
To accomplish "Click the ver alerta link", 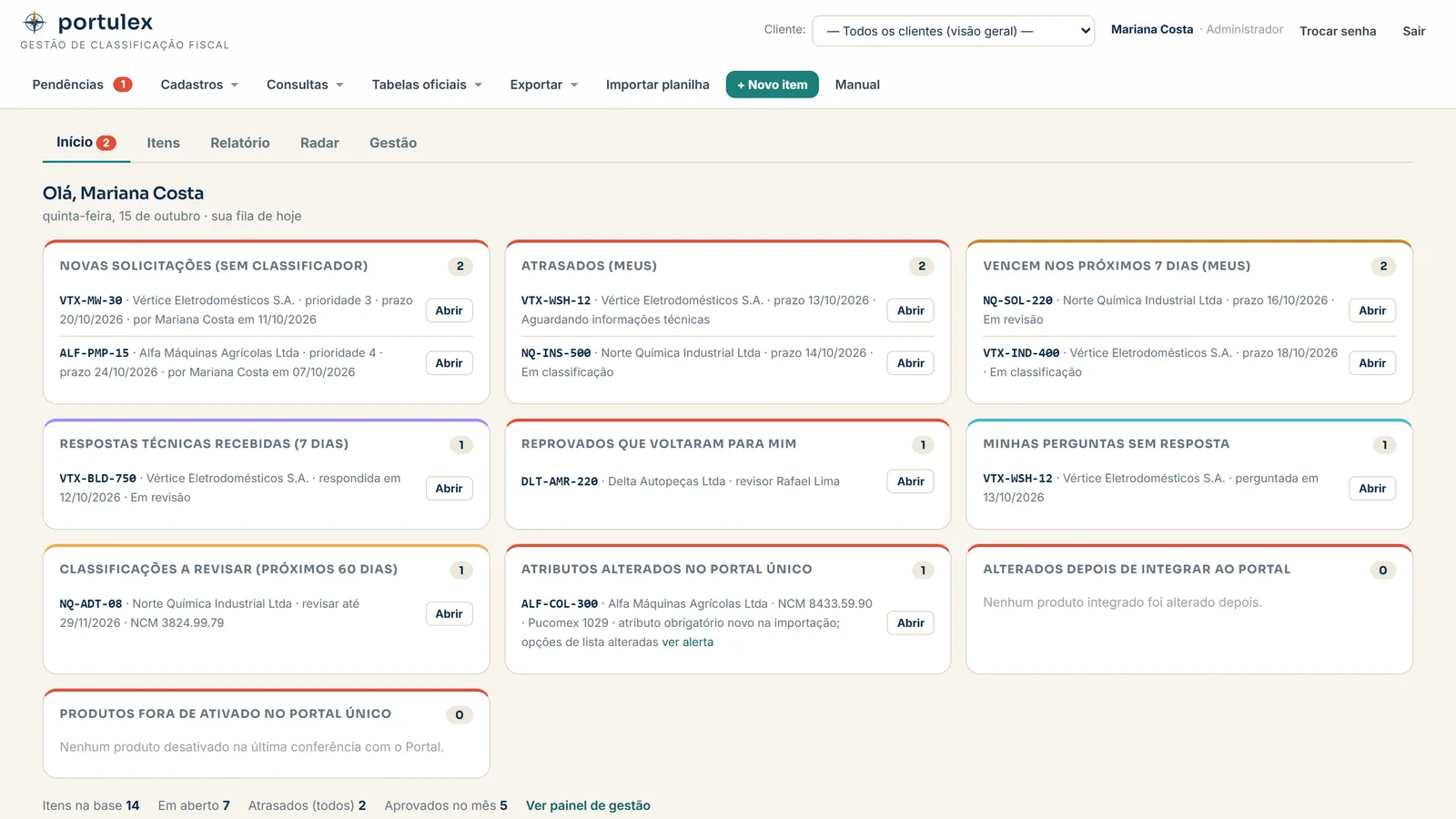I will click(x=687, y=642).
